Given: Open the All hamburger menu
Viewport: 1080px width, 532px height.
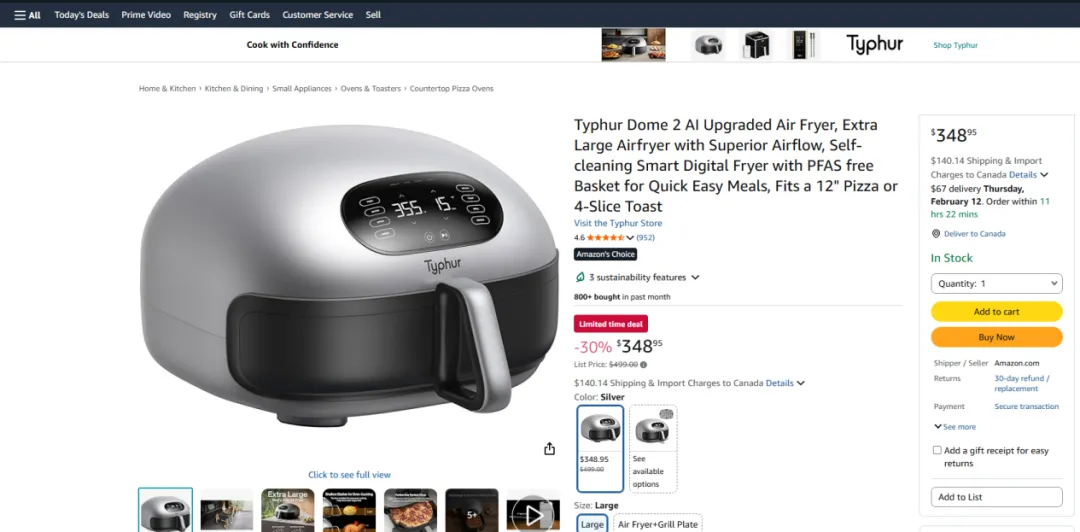Looking at the screenshot, I should click(x=27, y=14).
